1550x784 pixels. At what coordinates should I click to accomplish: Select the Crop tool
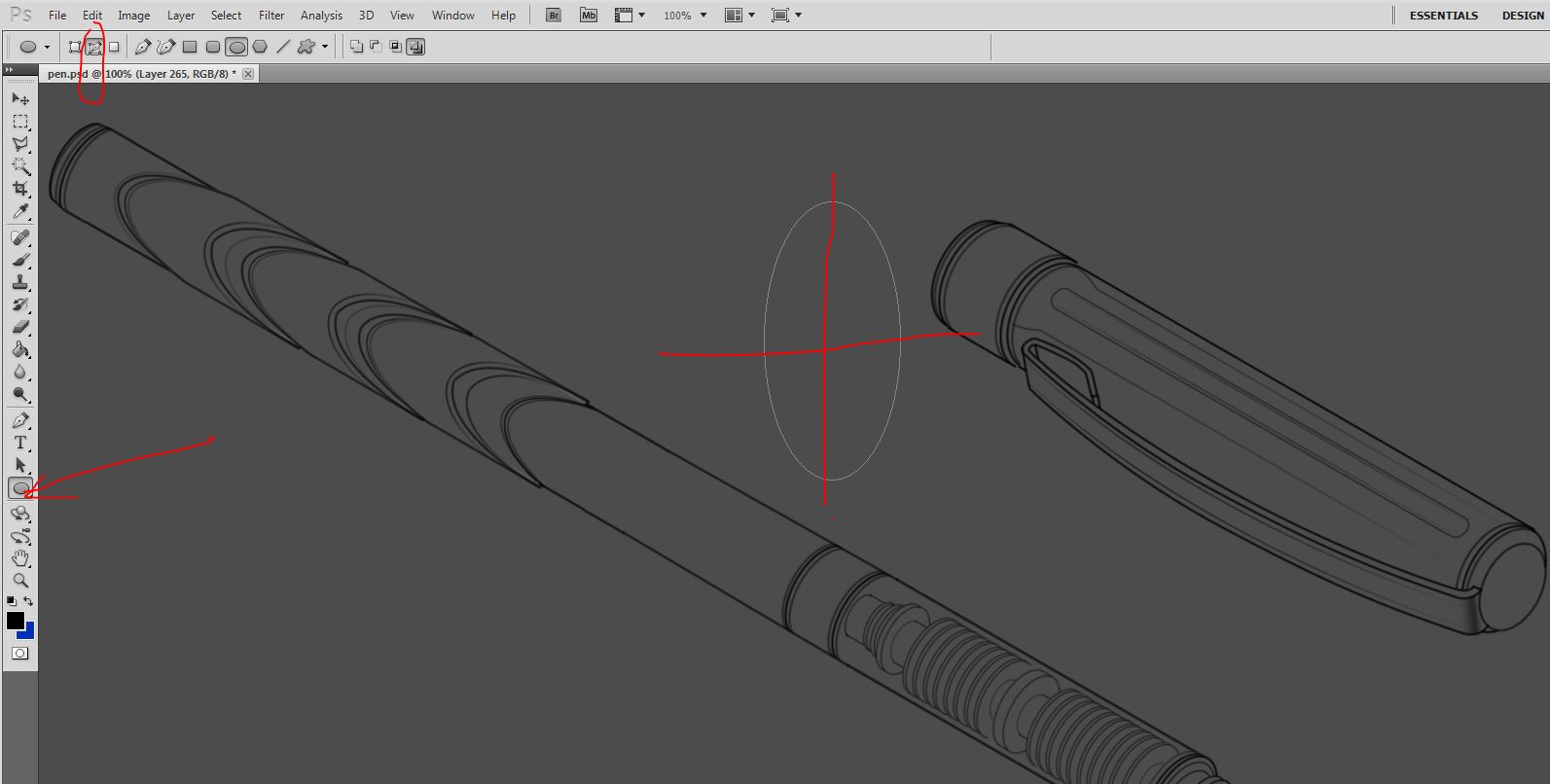pos(20,189)
